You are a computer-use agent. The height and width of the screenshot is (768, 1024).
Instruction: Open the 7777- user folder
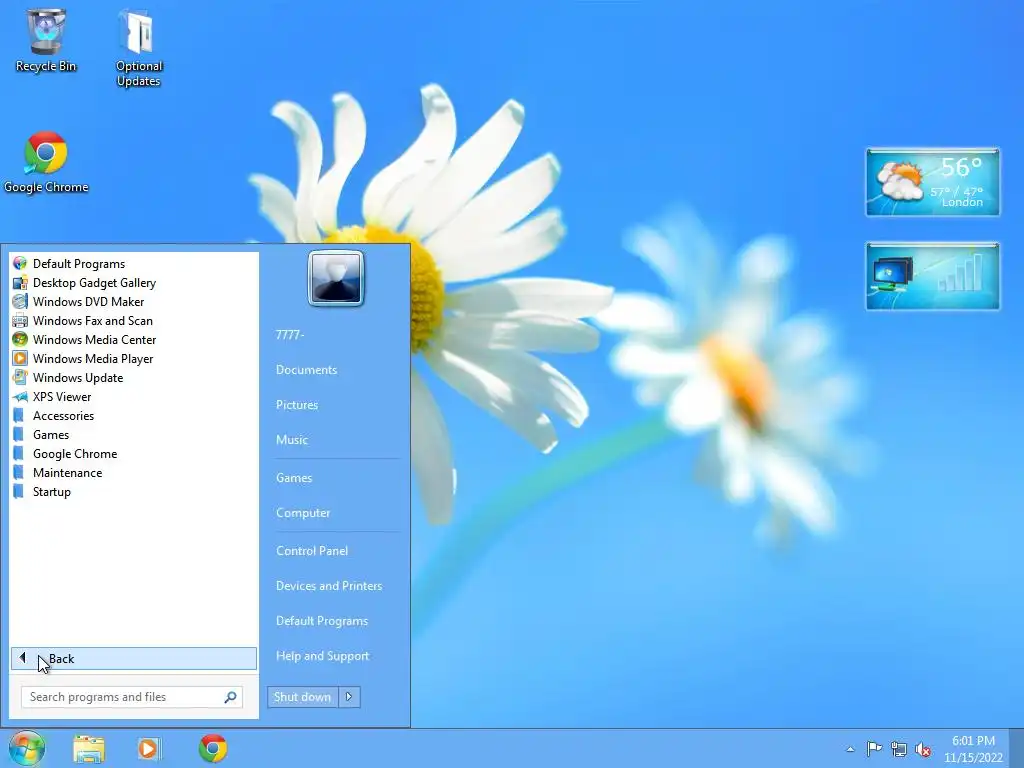tap(290, 334)
